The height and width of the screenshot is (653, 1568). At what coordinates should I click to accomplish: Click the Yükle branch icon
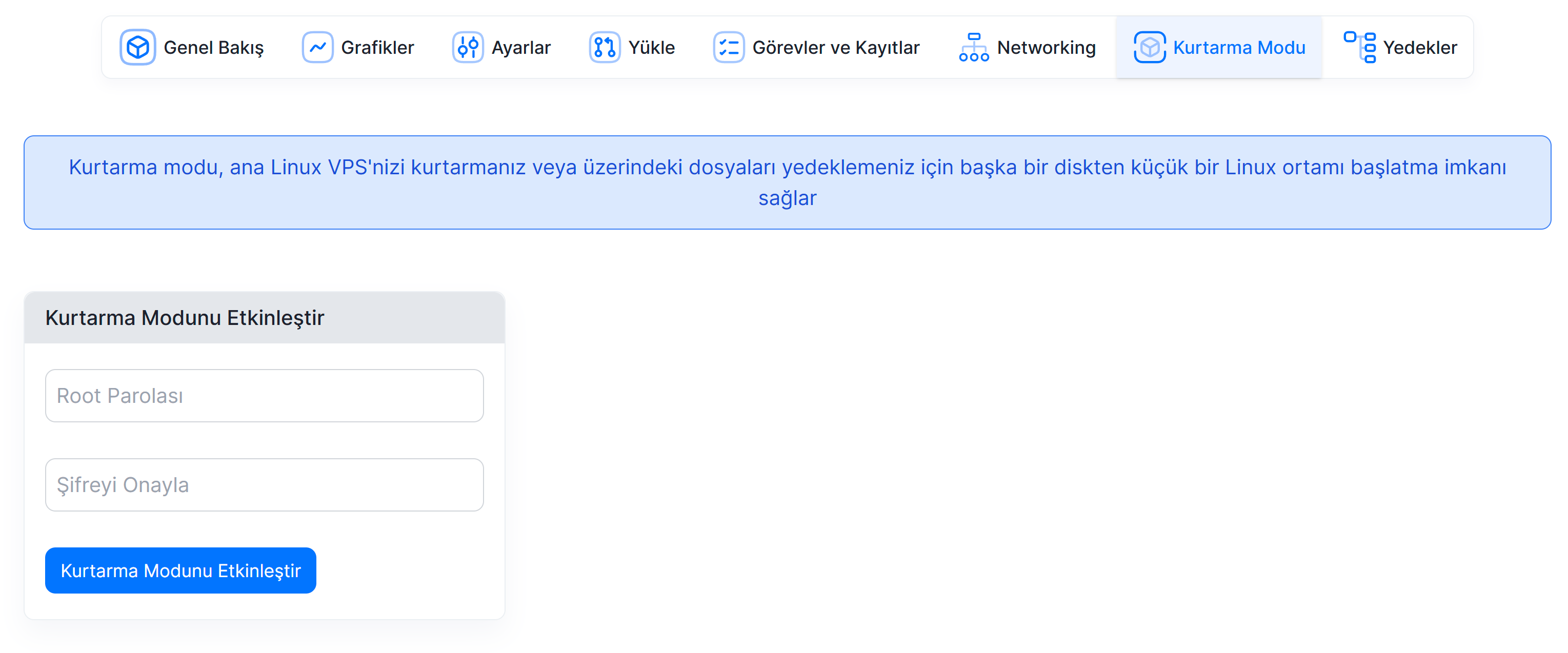tap(605, 48)
